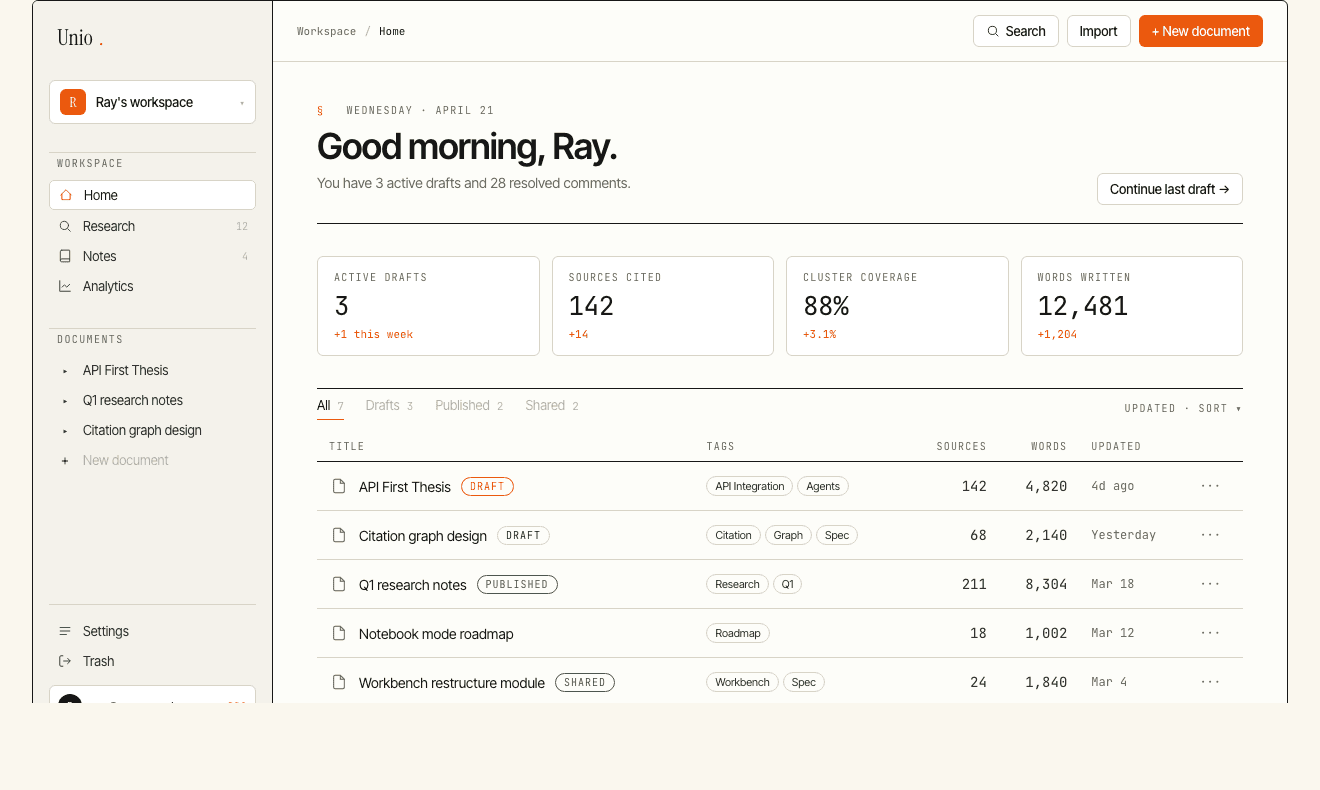This screenshot has width=1320, height=790.
Task: Click the DRAFT badge on API First Thesis
Action: pos(487,486)
